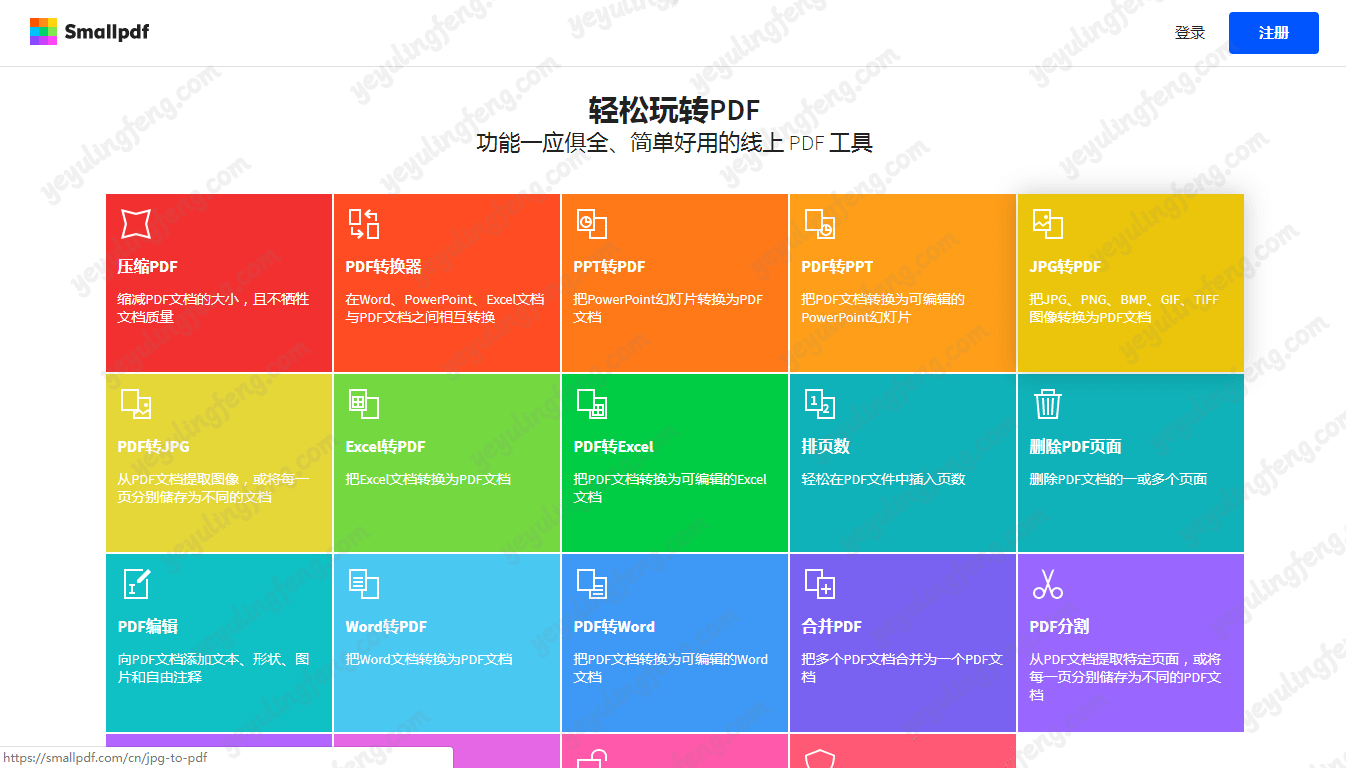
Task: Click the PPT转PDF tile icon
Action: tap(591, 224)
